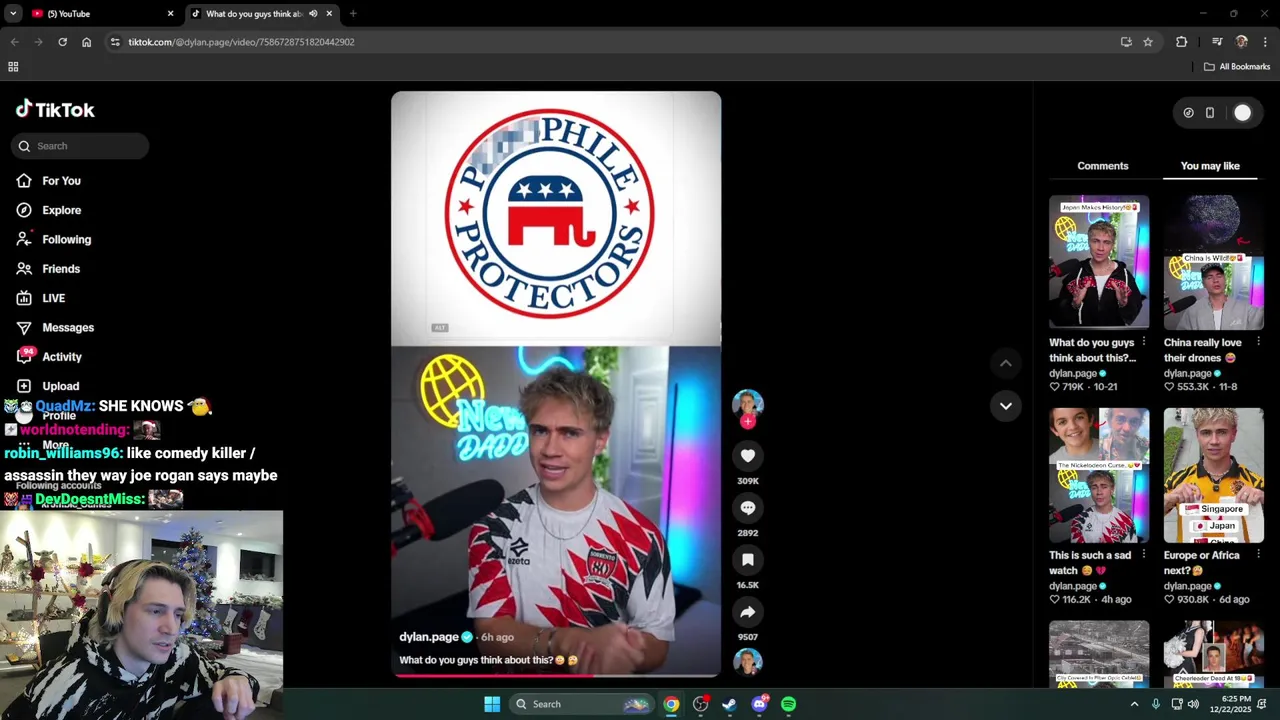Open the Chrome profile avatar
The image size is (1280, 720).
point(1242,42)
